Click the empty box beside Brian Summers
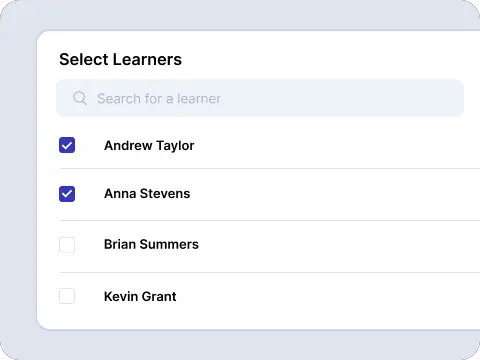Image resolution: width=480 pixels, height=360 pixels. (x=67, y=245)
